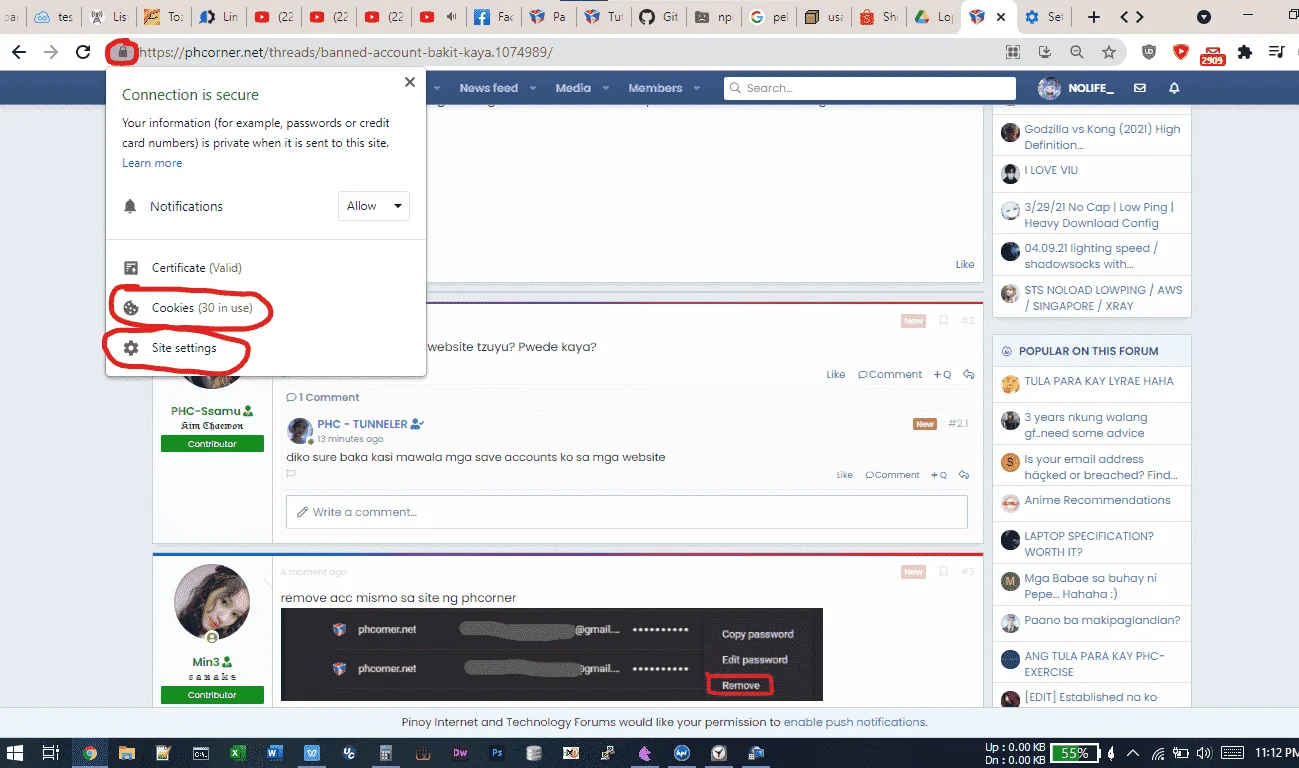Open TULA PARA KAY LYRAE HAHA thread
The height and width of the screenshot is (768, 1299).
1099,381
